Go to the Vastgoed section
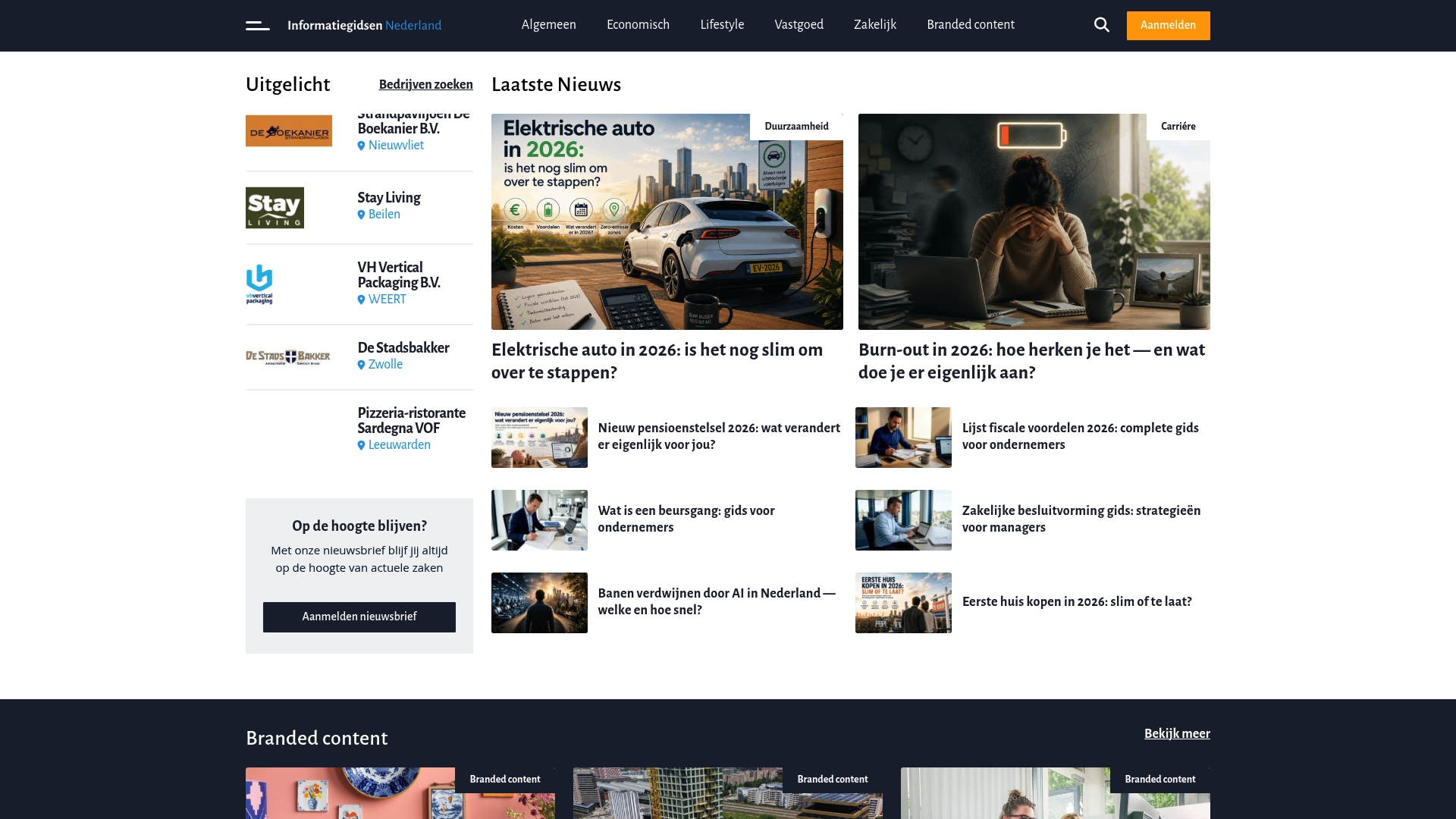This screenshot has height=819, width=1456. click(799, 25)
